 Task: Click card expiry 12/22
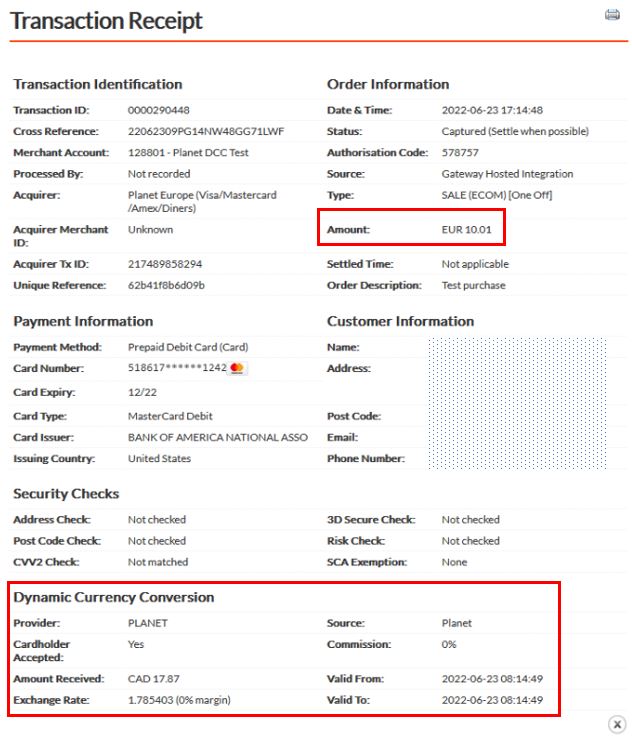(142, 392)
